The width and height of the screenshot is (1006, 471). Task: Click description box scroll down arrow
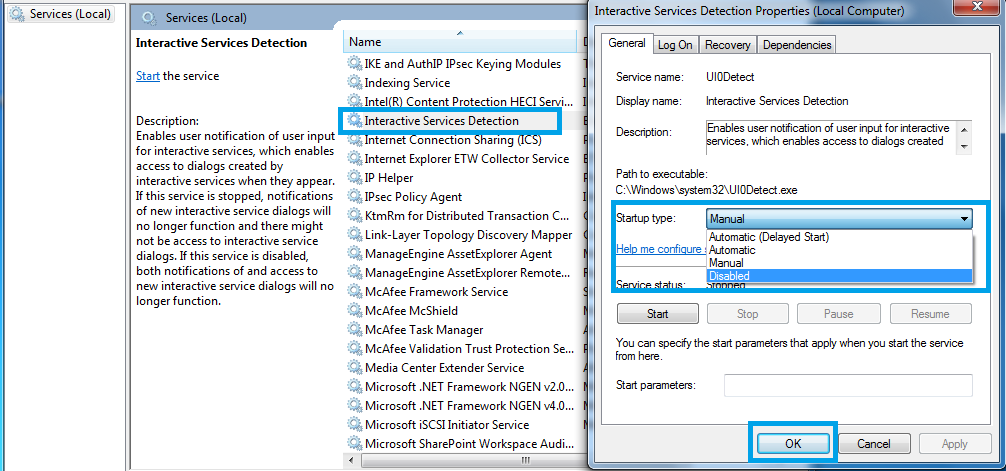[x=964, y=146]
